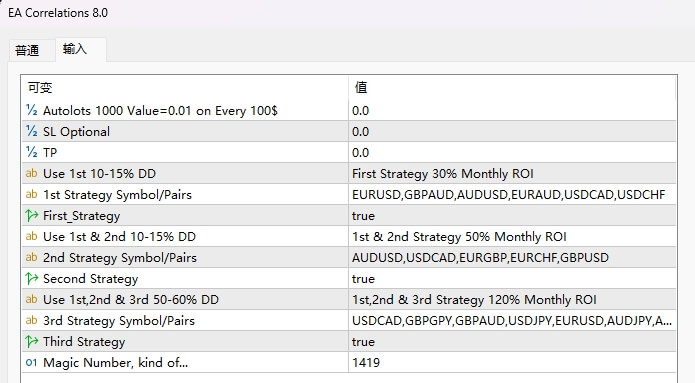Select the 2nd Strategy Symbol/Pairs label

(120, 258)
